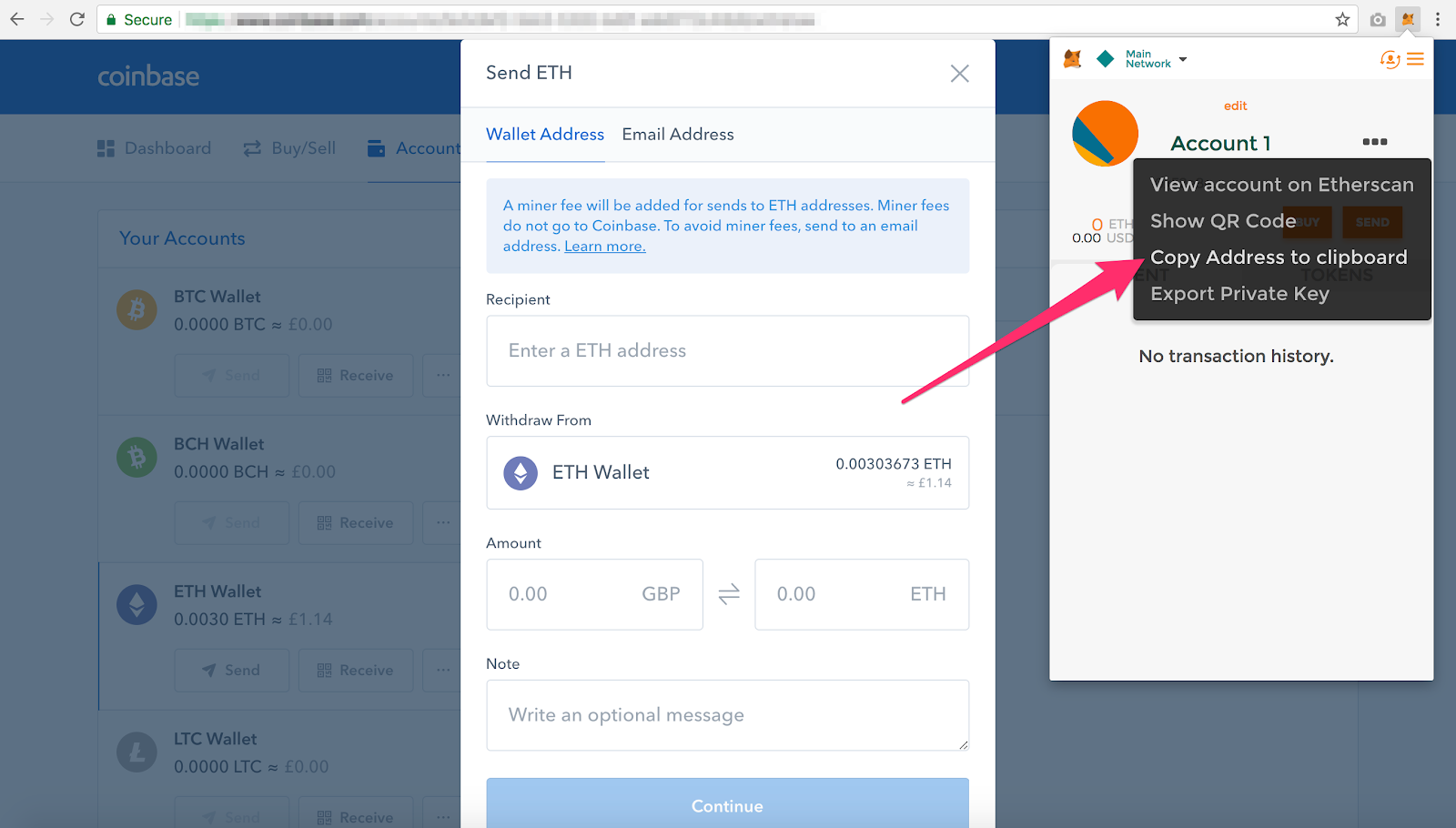The height and width of the screenshot is (828, 1456).
Task: Click the coinbase logo
Action: [x=148, y=76]
